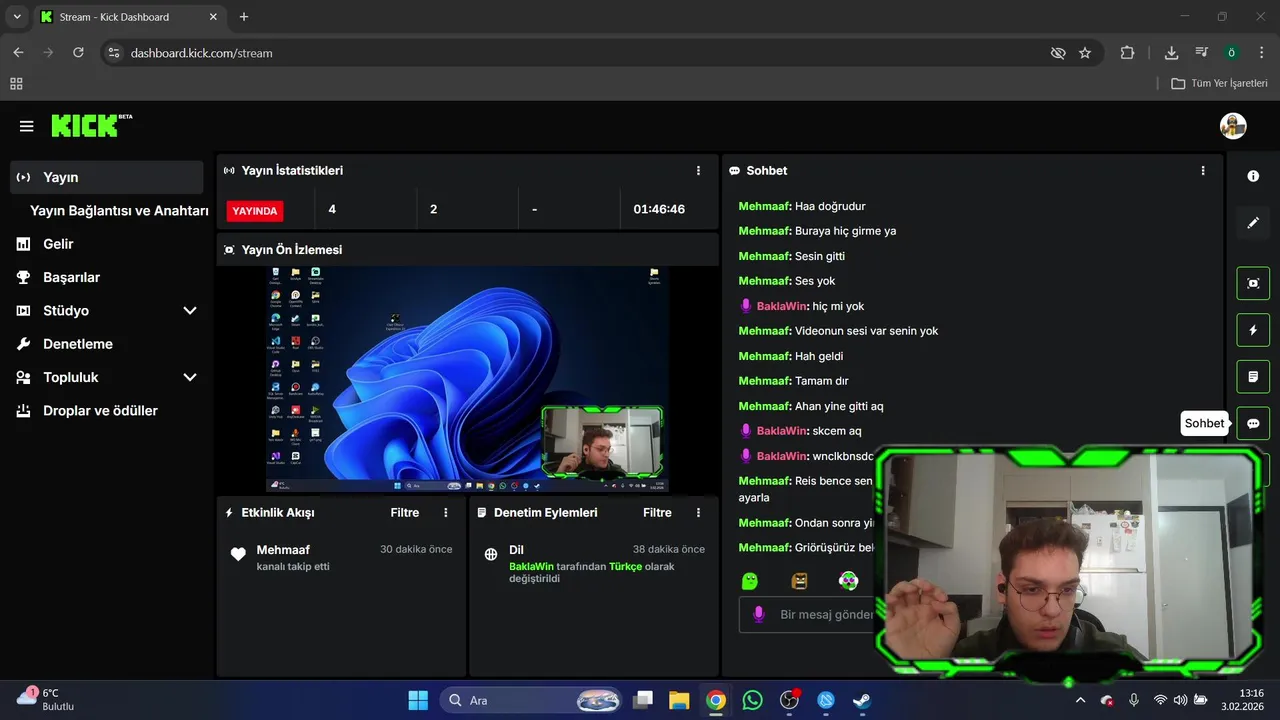Open the Filtre in Denetim Eylemleri

[657, 513]
